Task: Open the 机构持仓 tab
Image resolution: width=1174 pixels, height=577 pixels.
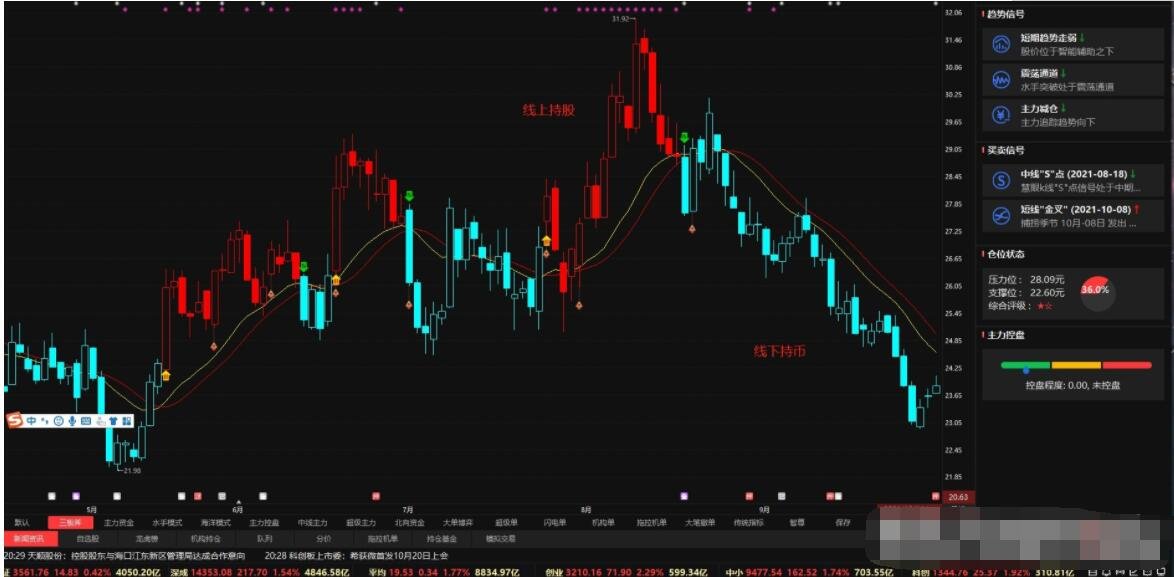Action: point(206,537)
